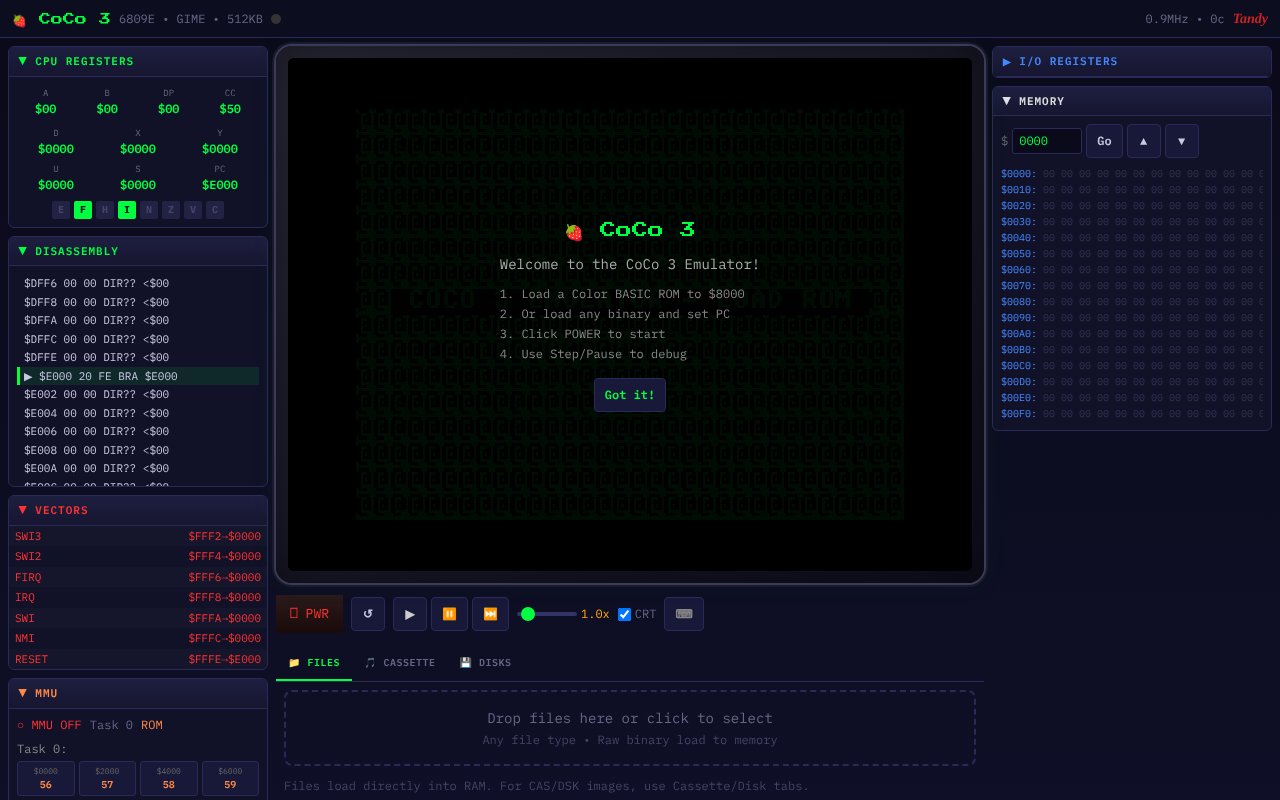Click the memory page down arrow
Viewport: 1280px width, 800px height.
point(1181,141)
